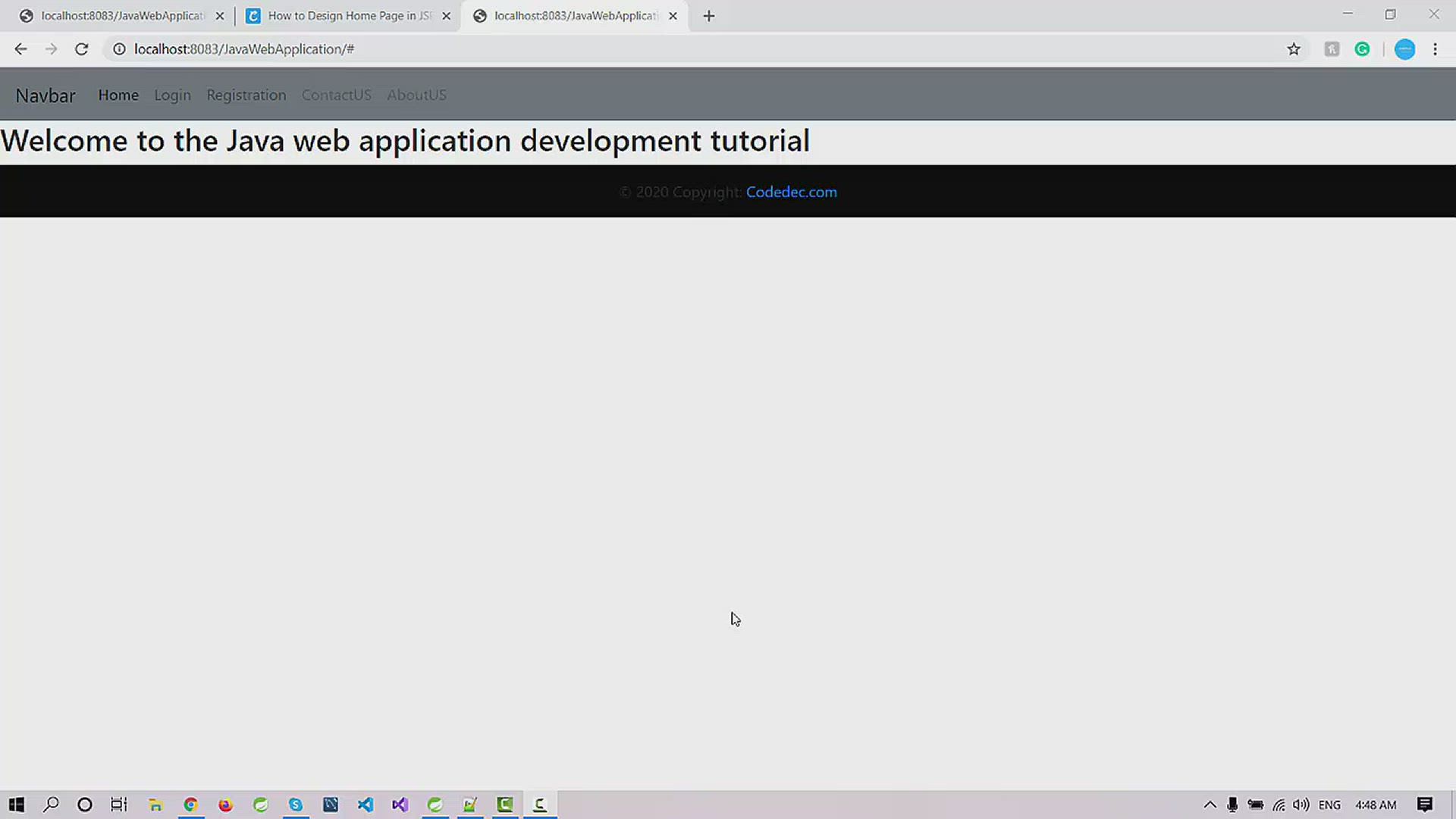Bookmark this page with the star
1456x819 pixels.
[x=1294, y=49]
